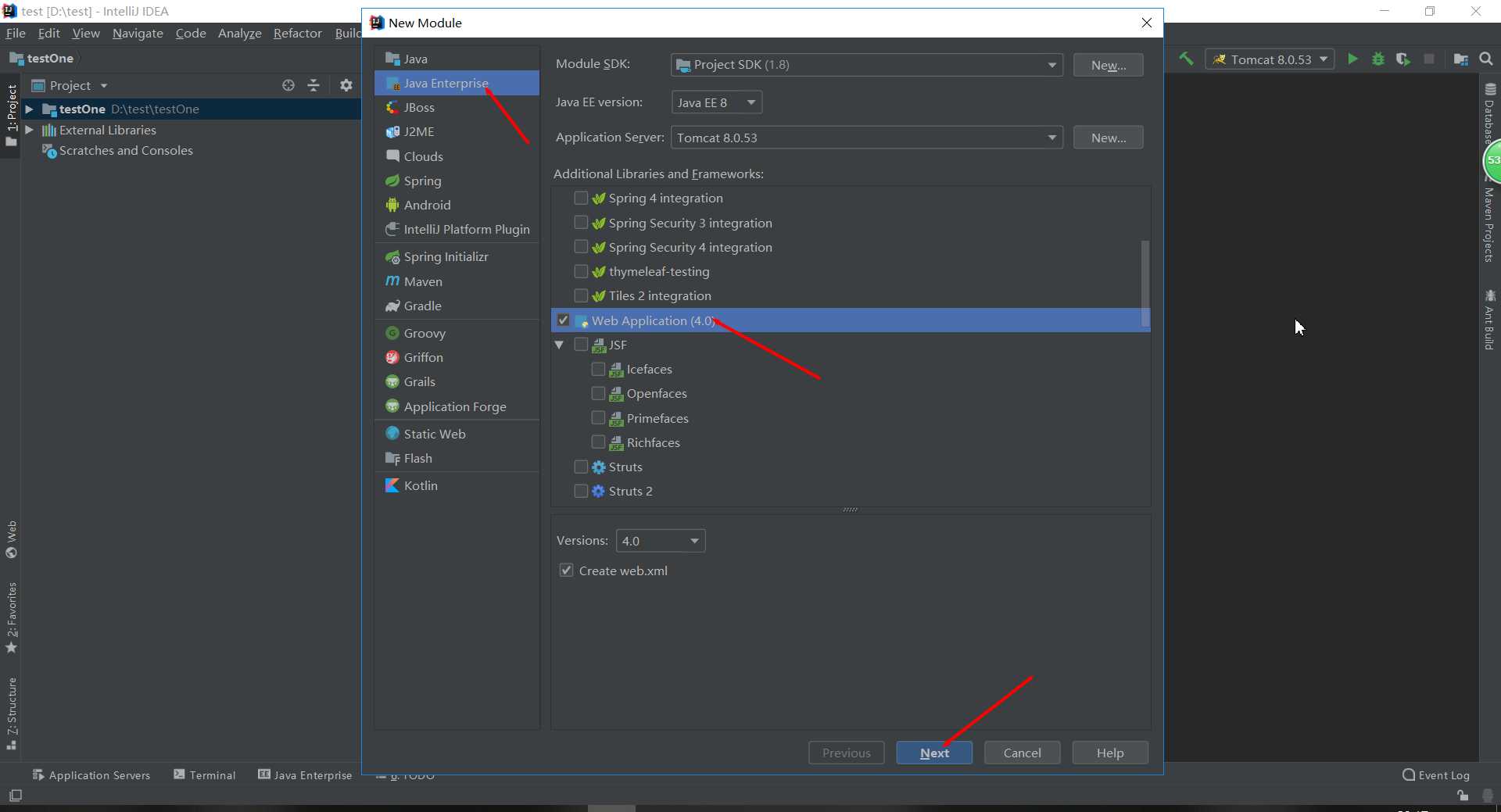The image size is (1501, 812).
Task: Open Application Servers tool tab
Action: tap(91, 774)
